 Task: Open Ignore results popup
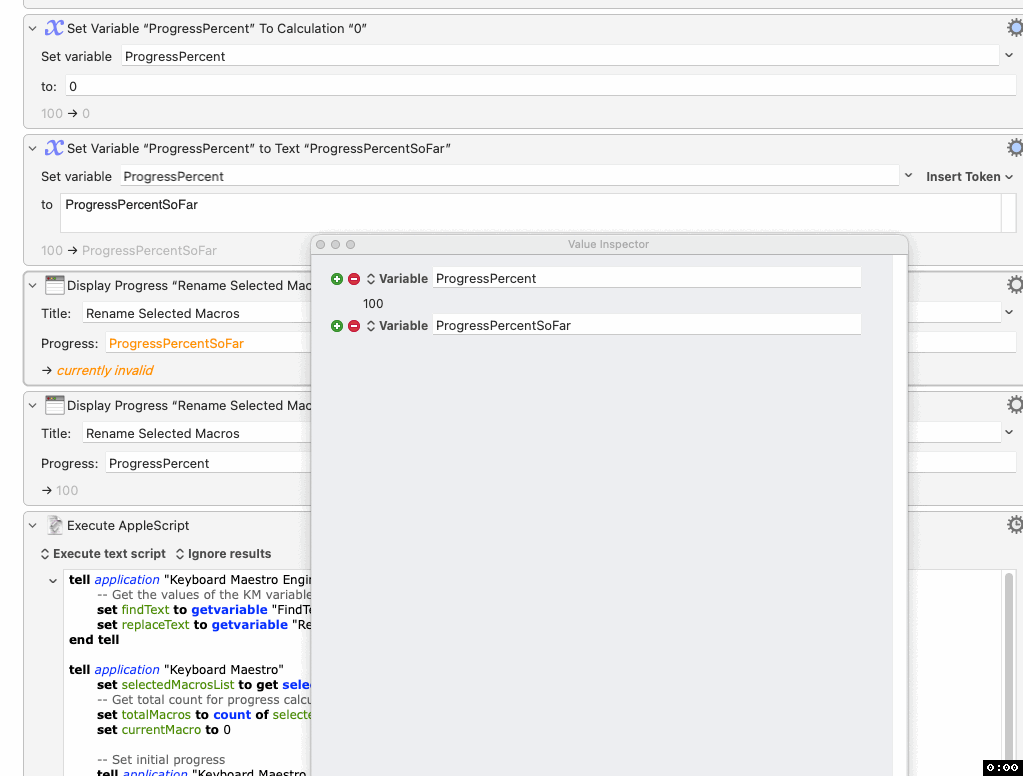pos(223,553)
